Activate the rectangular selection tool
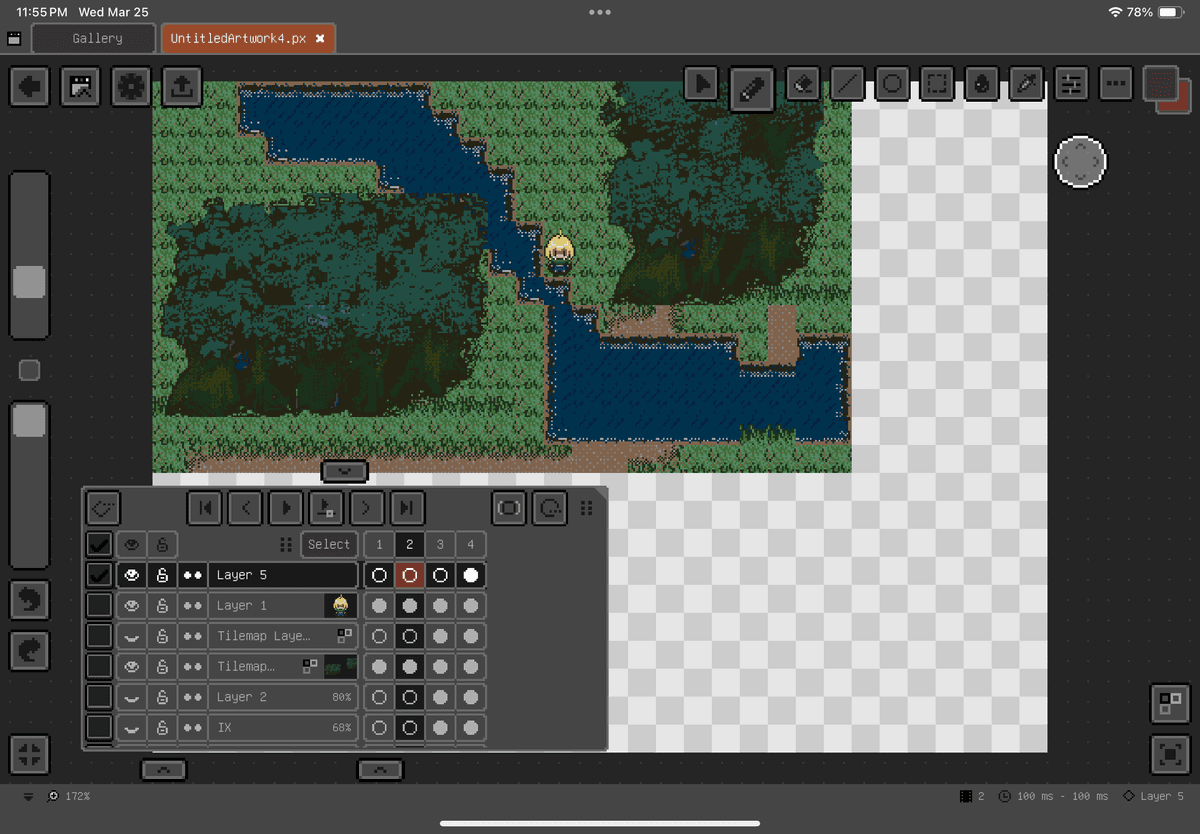The width and height of the screenshot is (1200, 834). (x=937, y=85)
